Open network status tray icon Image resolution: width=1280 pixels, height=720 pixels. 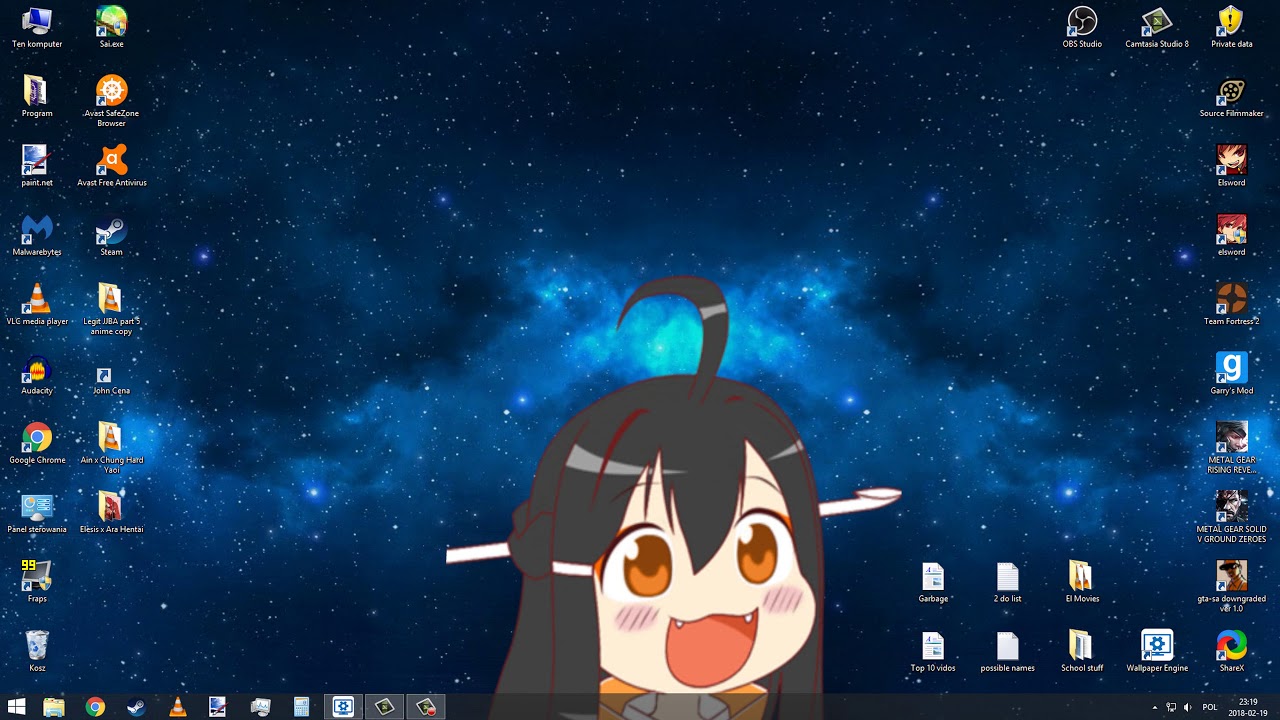pyautogui.click(x=1171, y=707)
